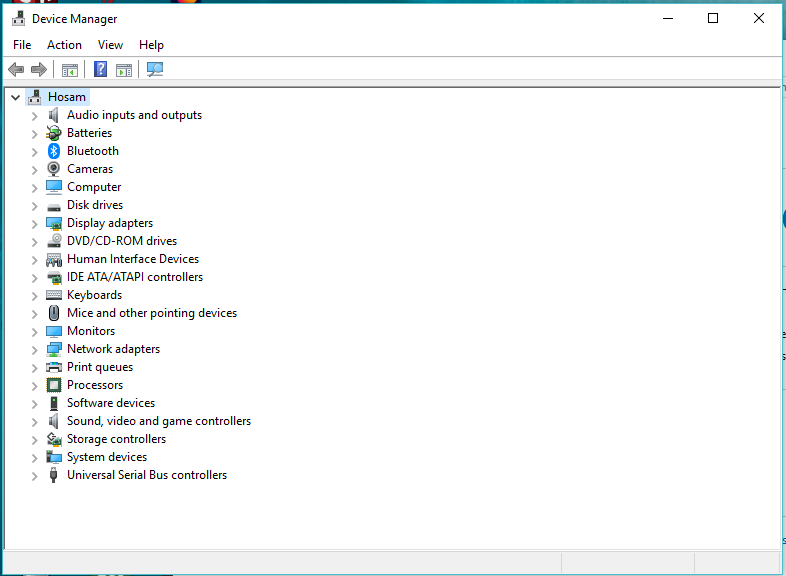Screen dimensions: 786x576
Task: Click the Bluetooth logo icon
Action: tap(54, 151)
